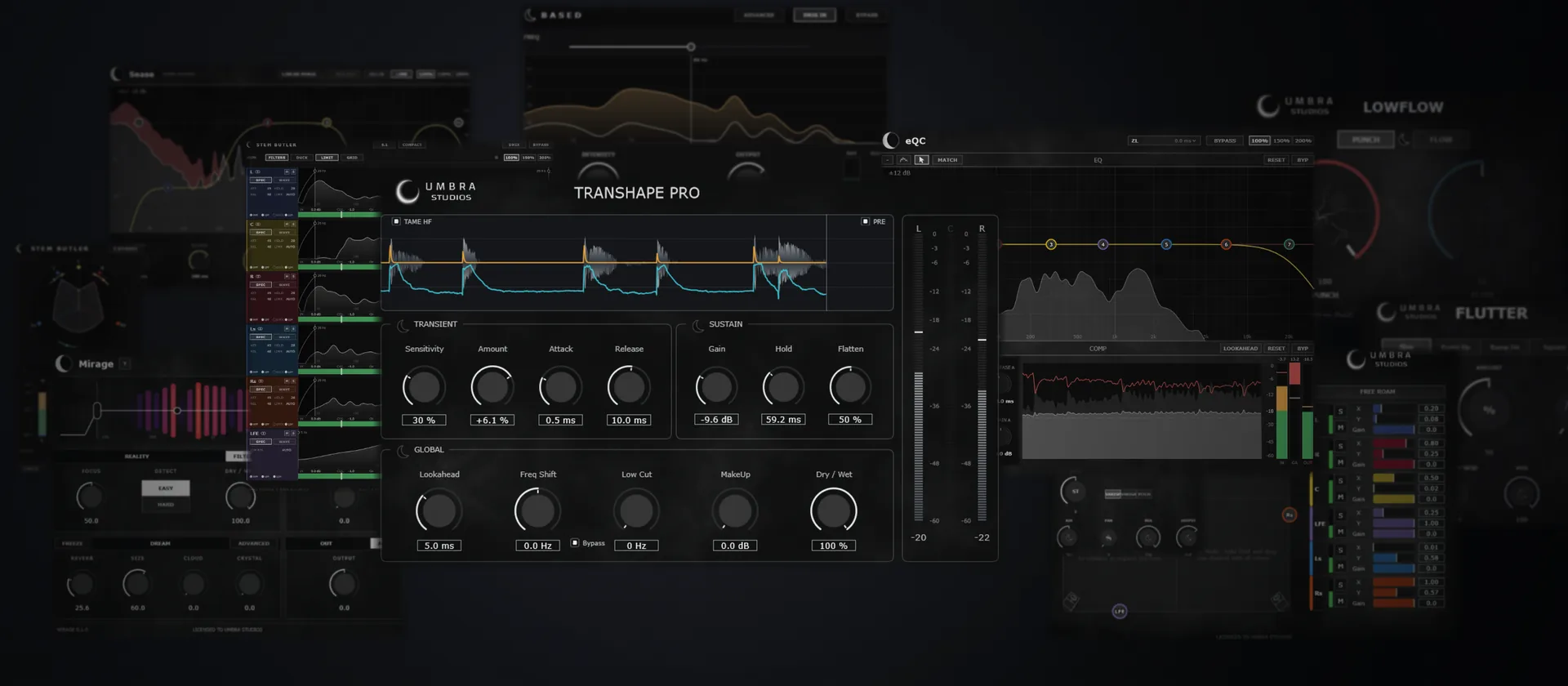Screen dimensions: 1568x686
Task: Open the ZL latency dropdown in eQC
Action: [1164, 140]
